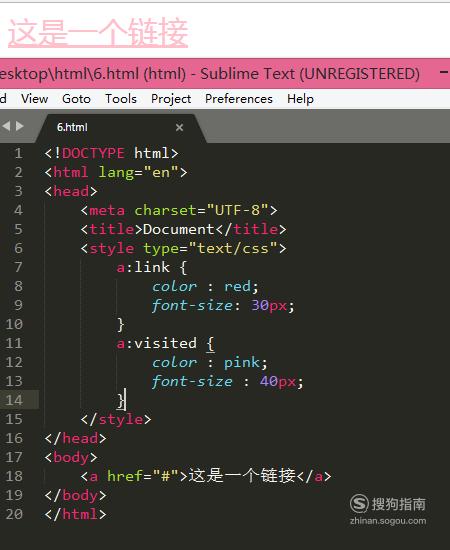Click the a:link selector
450x550 pixels.
(143, 267)
